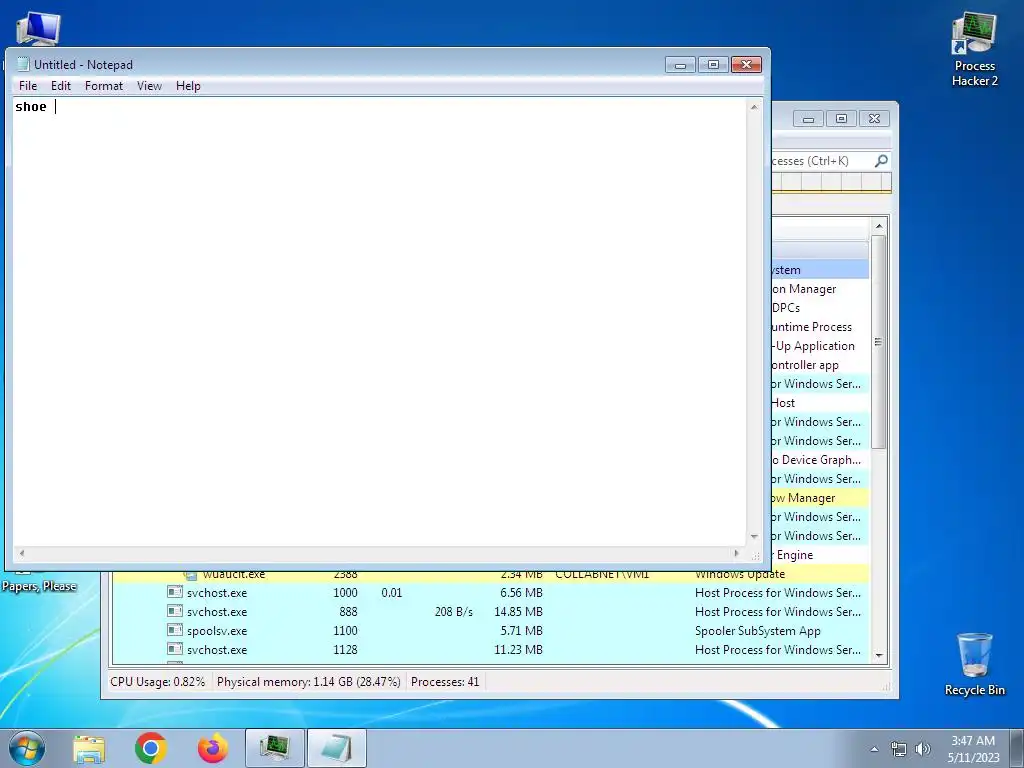Click the 'o Device Graph...' description row
This screenshot has height=768, width=1024.
(x=820, y=460)
